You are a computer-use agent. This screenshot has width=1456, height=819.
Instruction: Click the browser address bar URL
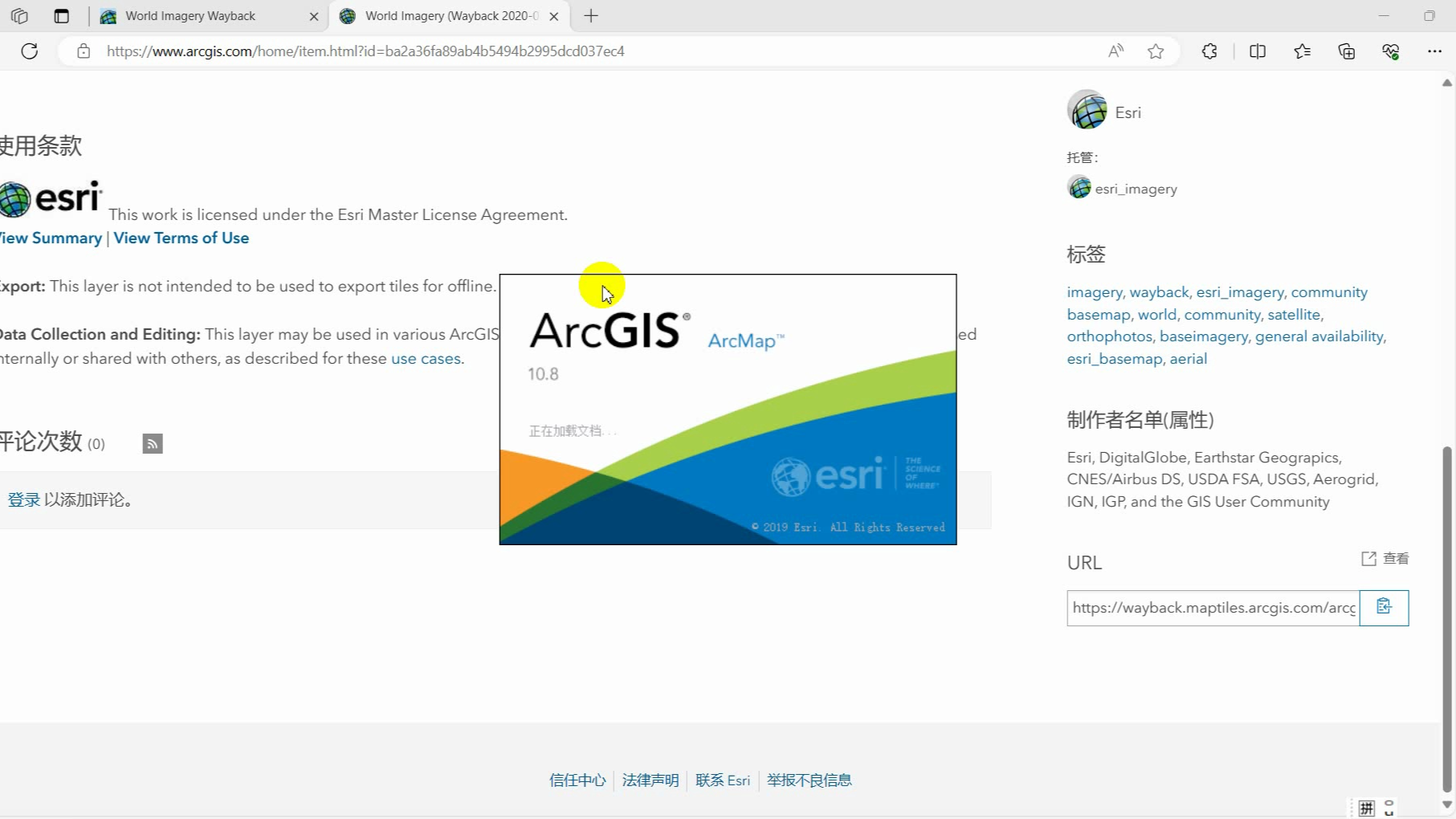pyautogui.click(x=365, y=51)
